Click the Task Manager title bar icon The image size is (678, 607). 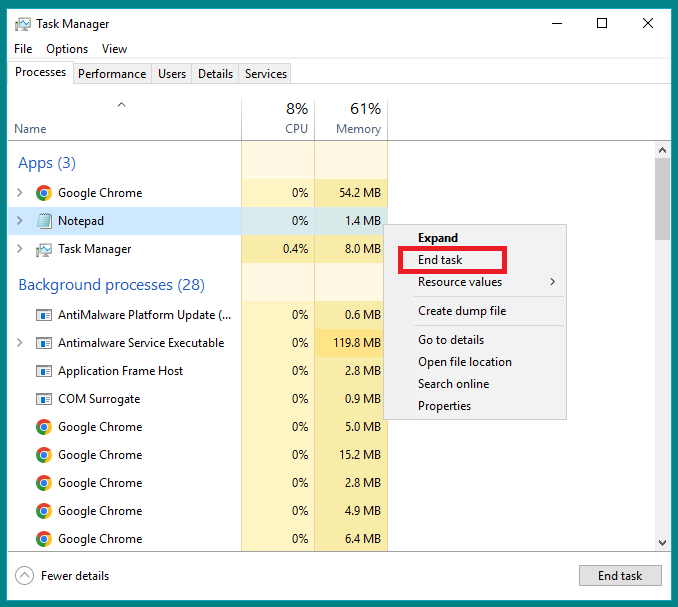pos(22,24)
